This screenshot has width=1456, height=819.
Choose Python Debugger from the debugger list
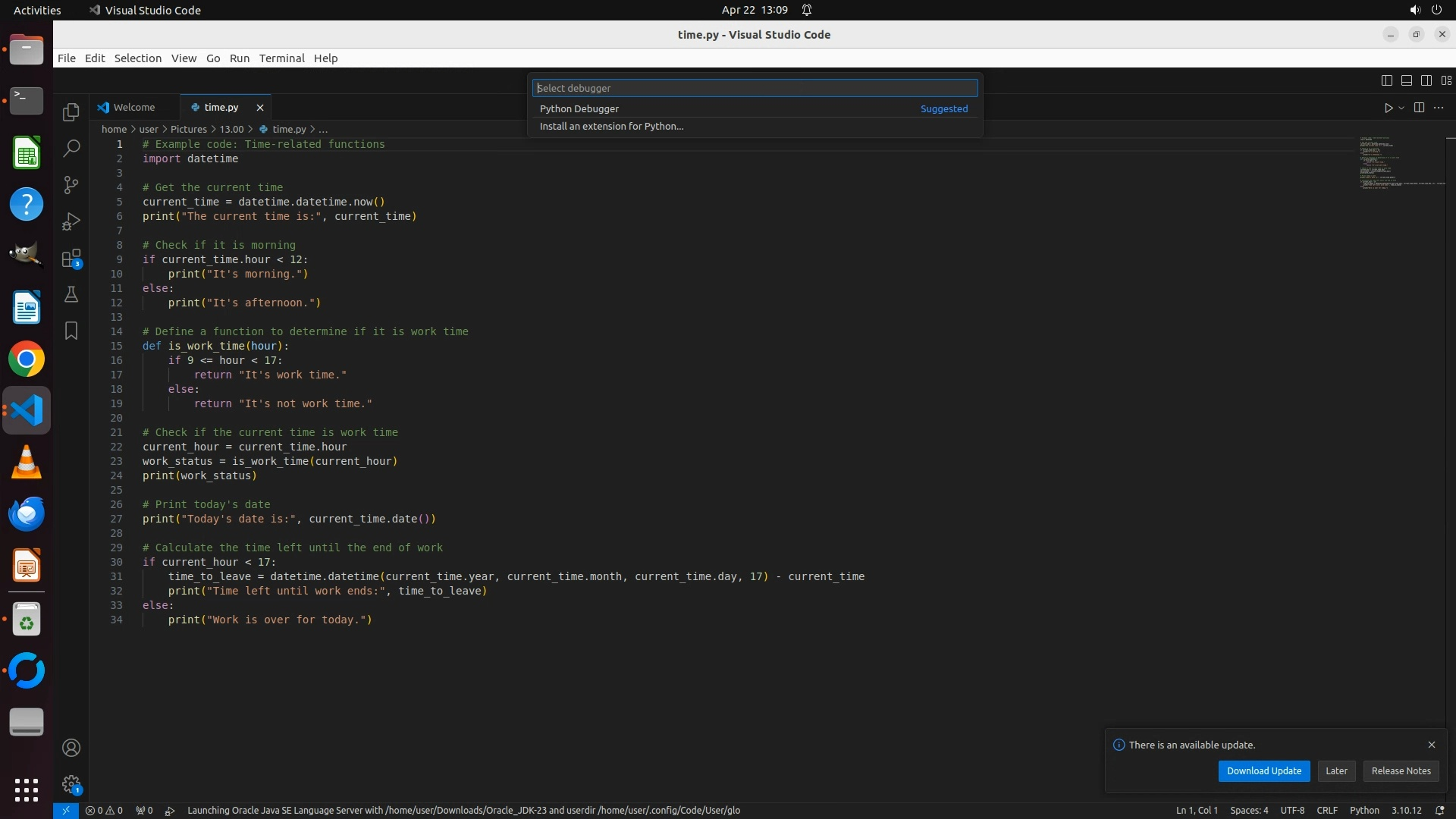pos(579,109)
